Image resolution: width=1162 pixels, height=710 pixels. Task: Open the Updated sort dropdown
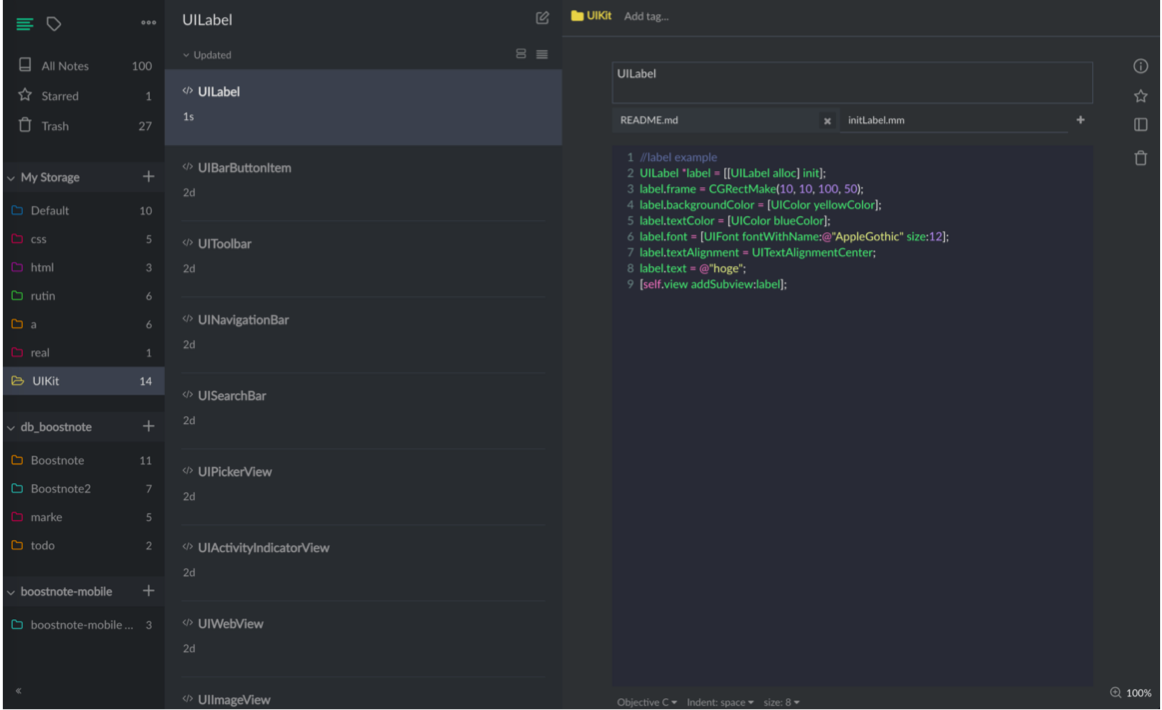(207, 55)
